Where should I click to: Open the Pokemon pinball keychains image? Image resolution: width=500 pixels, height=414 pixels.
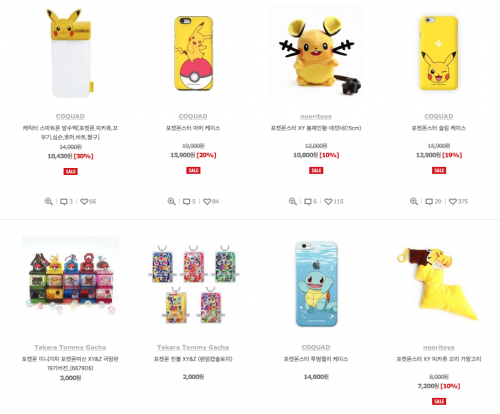(x=193, y=285)
